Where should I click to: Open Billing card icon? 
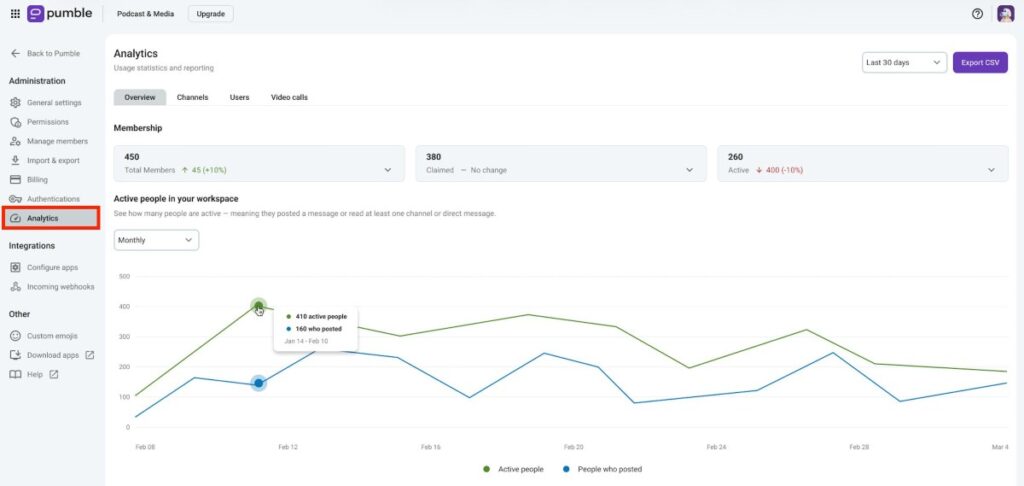coord(15,180)
